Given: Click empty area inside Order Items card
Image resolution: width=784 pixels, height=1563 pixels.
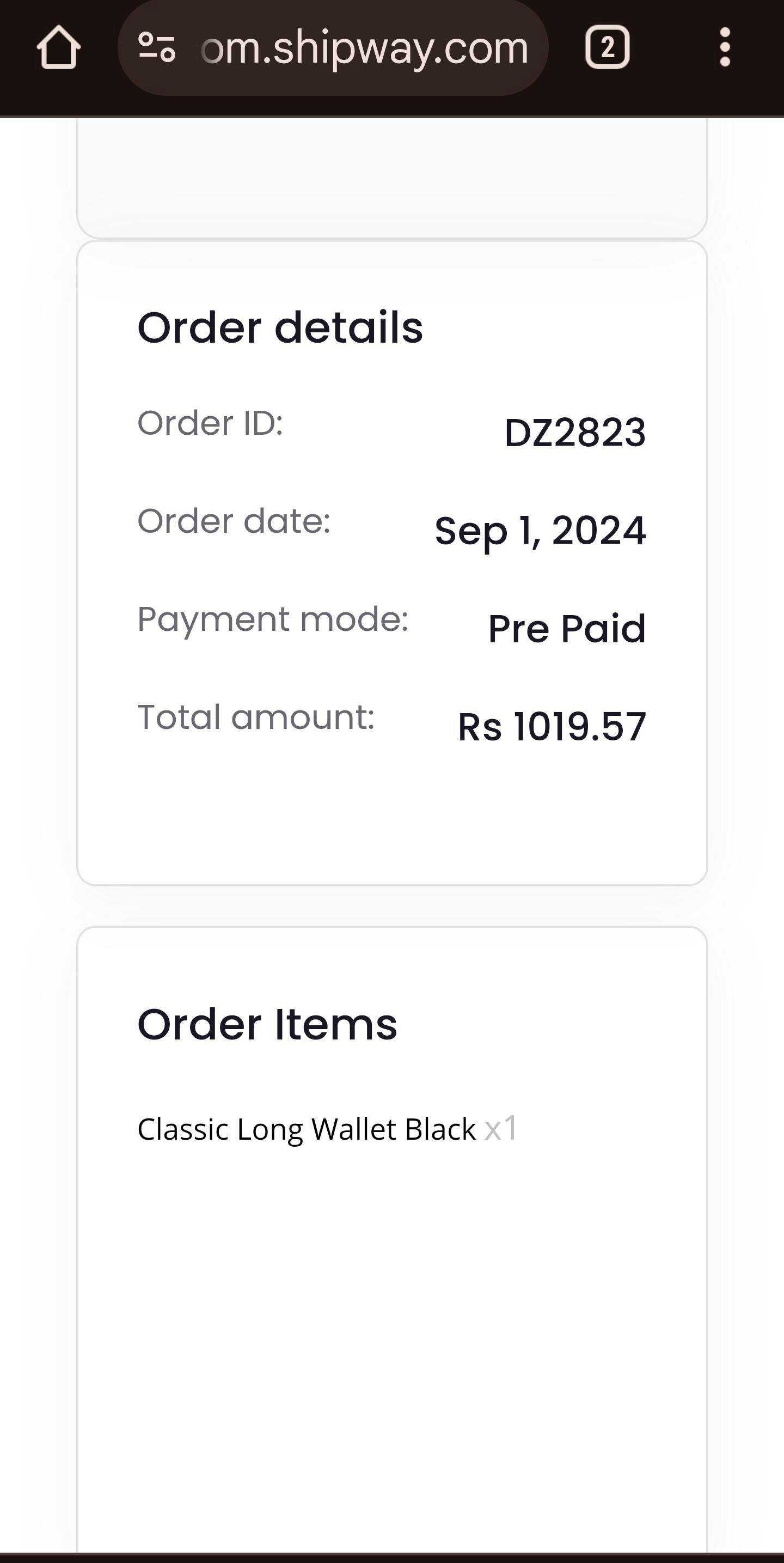Looking at the screenshot, I should click(x=391, y=1335).
